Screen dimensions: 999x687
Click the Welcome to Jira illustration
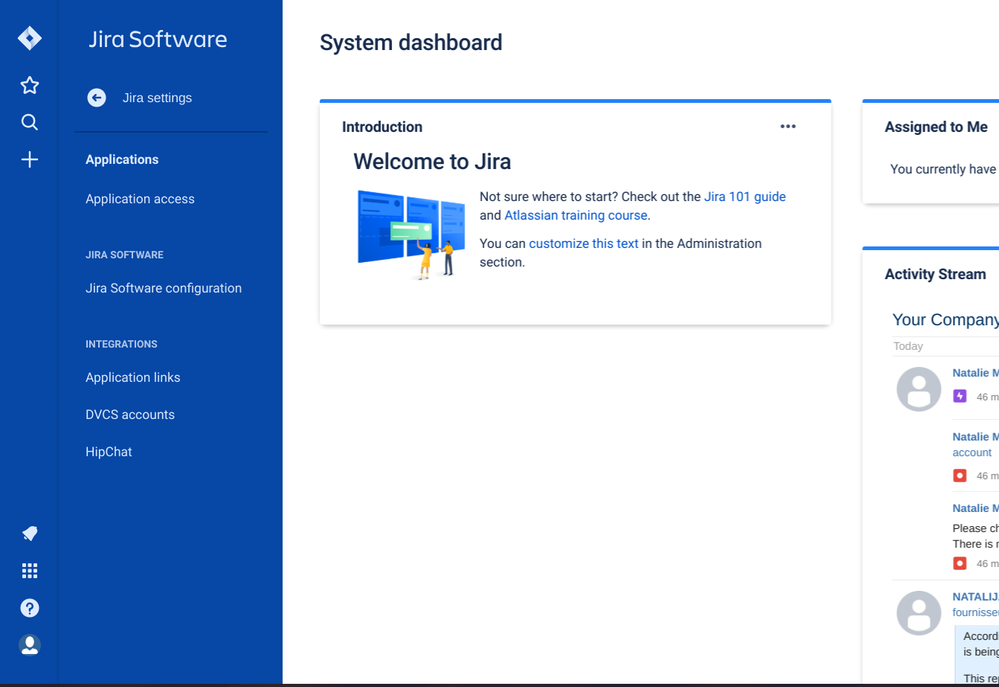[x=412, y=235]
